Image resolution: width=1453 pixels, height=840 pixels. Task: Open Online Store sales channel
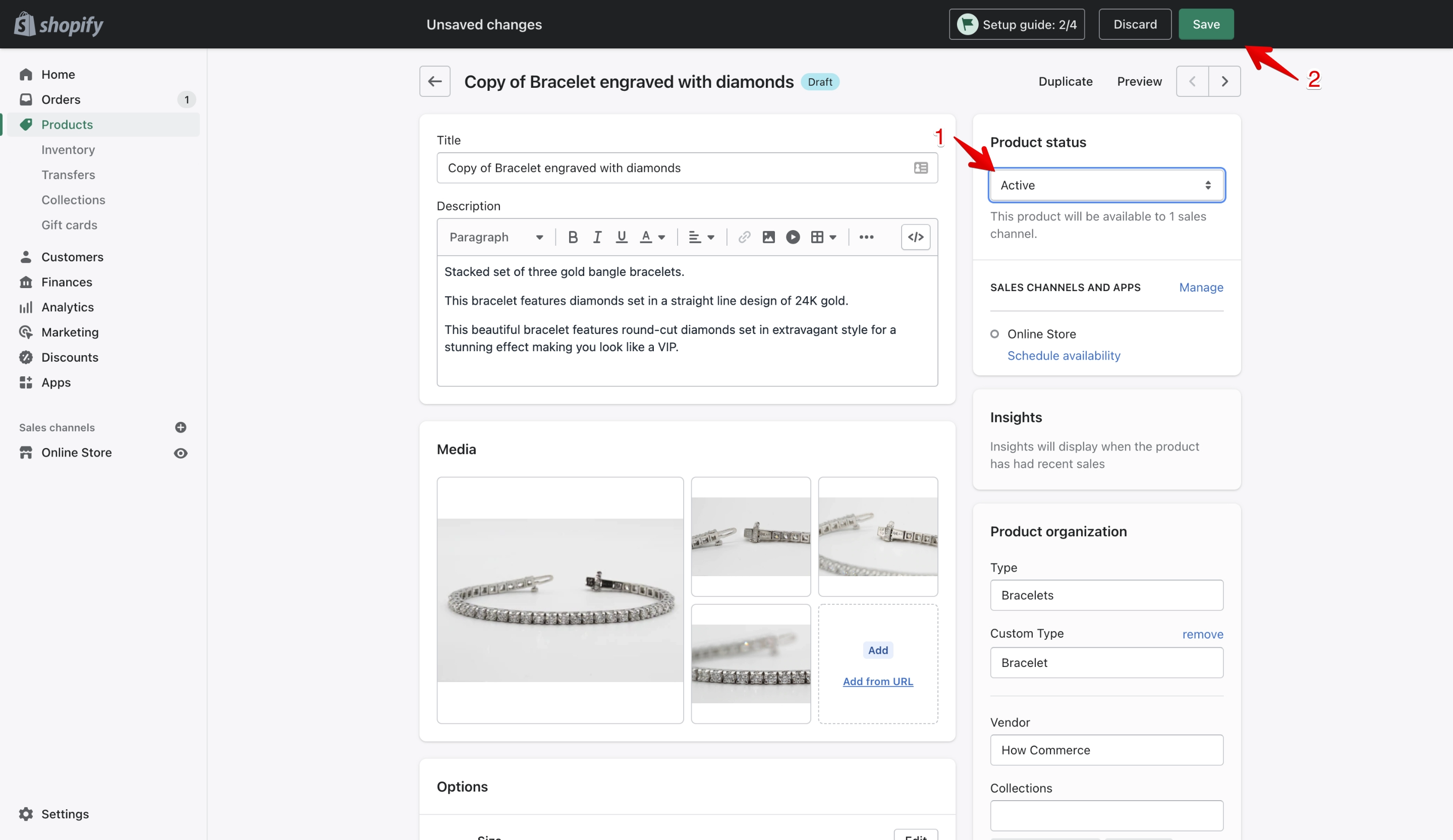coord(76,453)
